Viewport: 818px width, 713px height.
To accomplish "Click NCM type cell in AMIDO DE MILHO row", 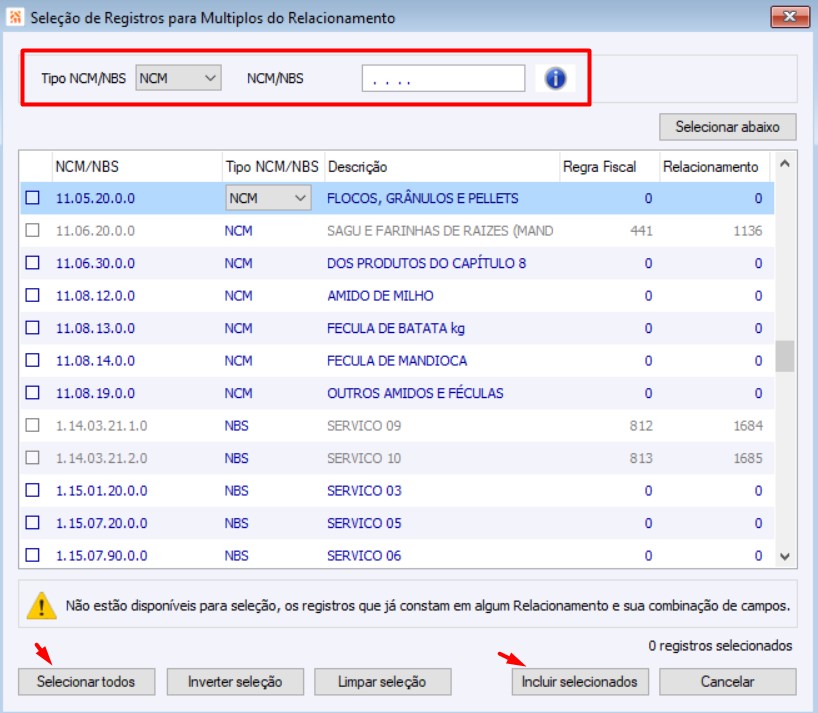I will (238, 296).
